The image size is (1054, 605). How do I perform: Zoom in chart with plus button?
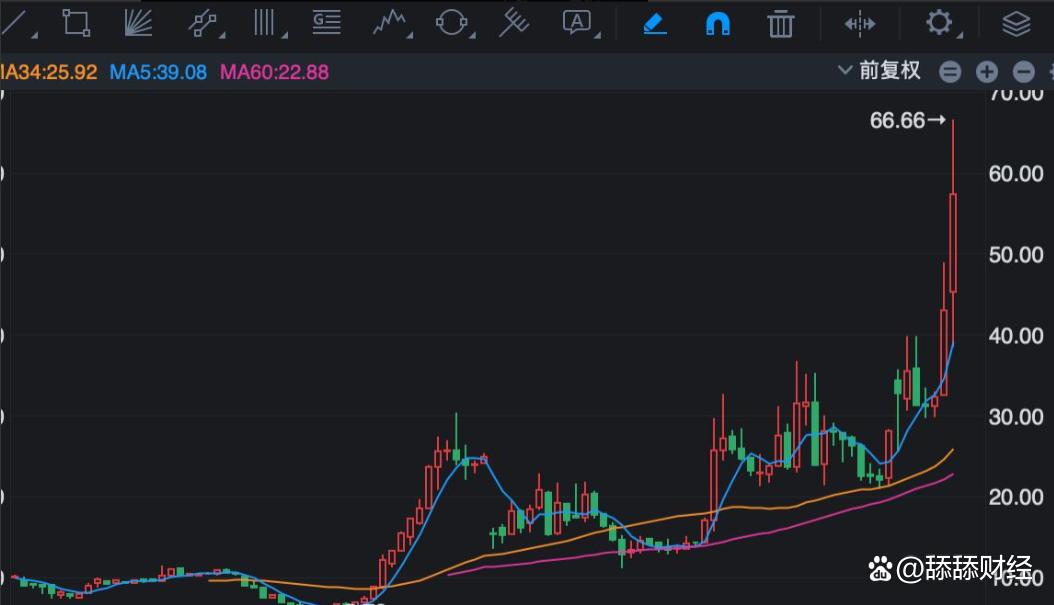[x=987, y=71]
